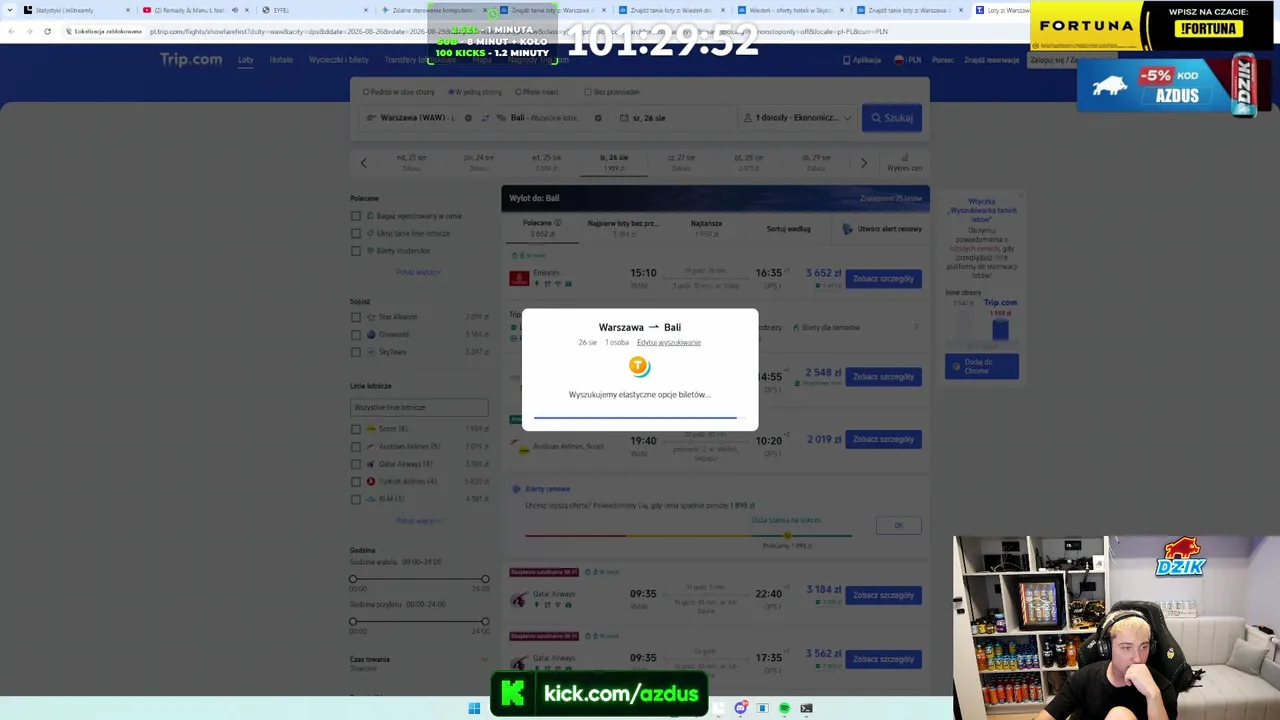Tick the Austrian Airlines checkbox

355,447
